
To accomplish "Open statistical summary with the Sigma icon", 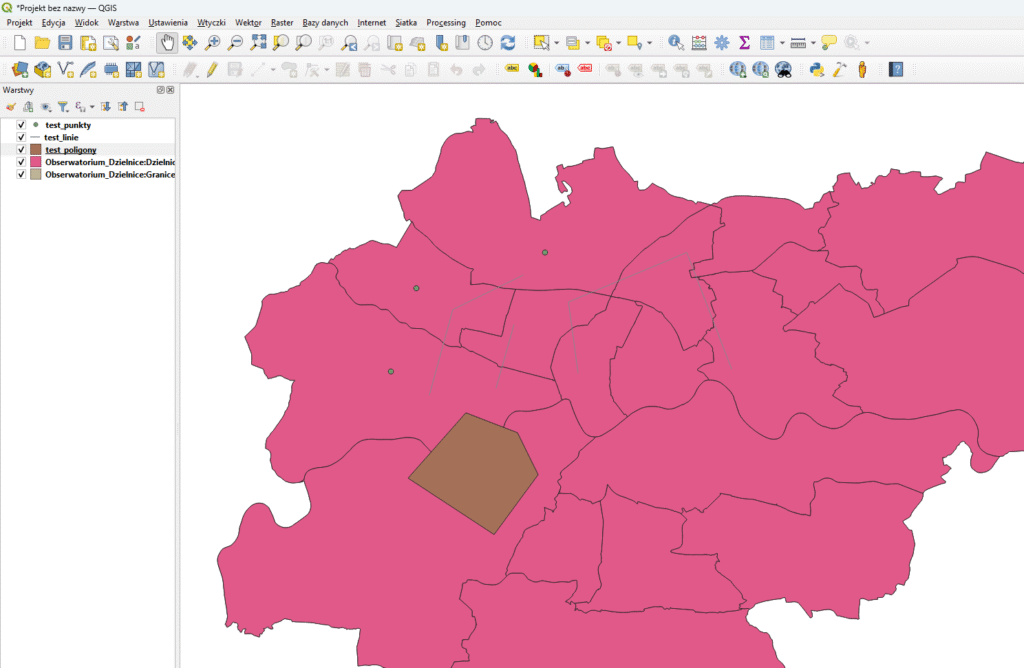I will coord(744,43).
